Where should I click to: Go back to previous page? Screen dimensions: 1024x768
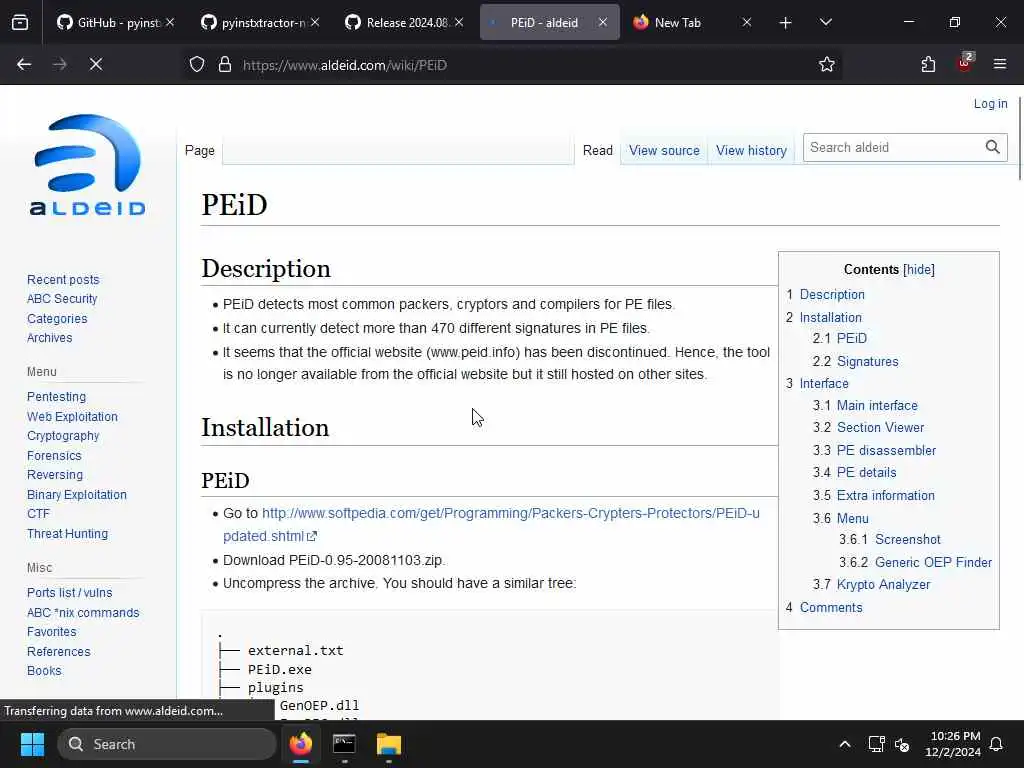[24, 64]
